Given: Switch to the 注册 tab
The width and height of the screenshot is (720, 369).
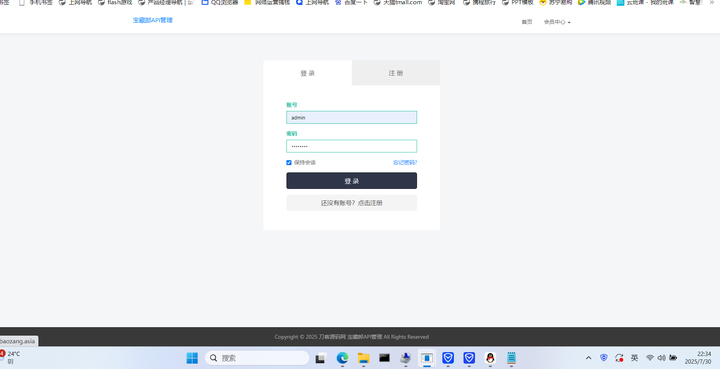Looking at the screenshot, I should click(x=396, y=73).
